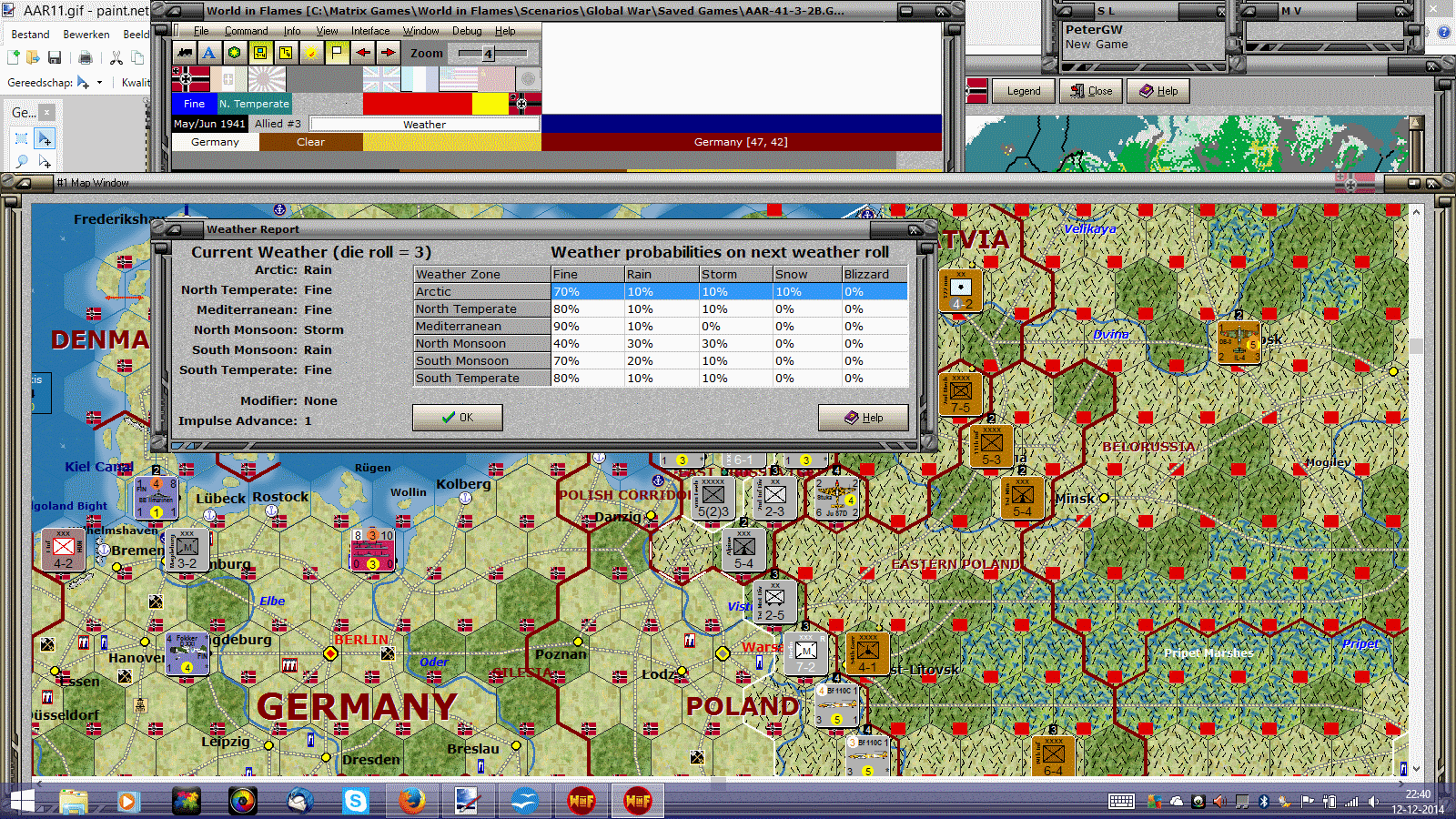
Task: Open the Window menu
Action: point(420,31)
